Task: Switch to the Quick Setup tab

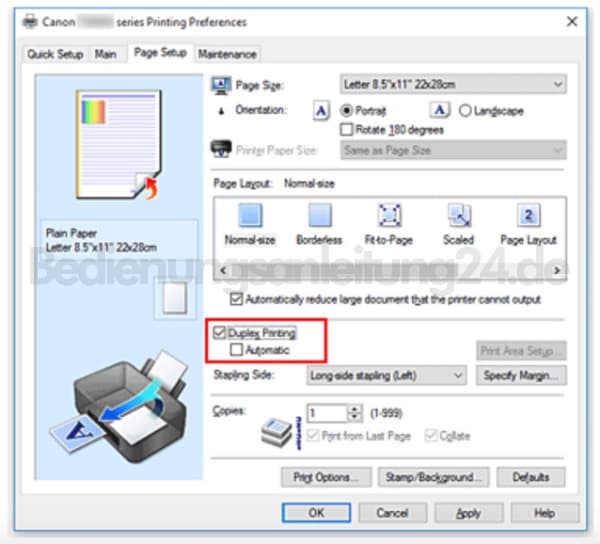Action: tap(55, 54)
